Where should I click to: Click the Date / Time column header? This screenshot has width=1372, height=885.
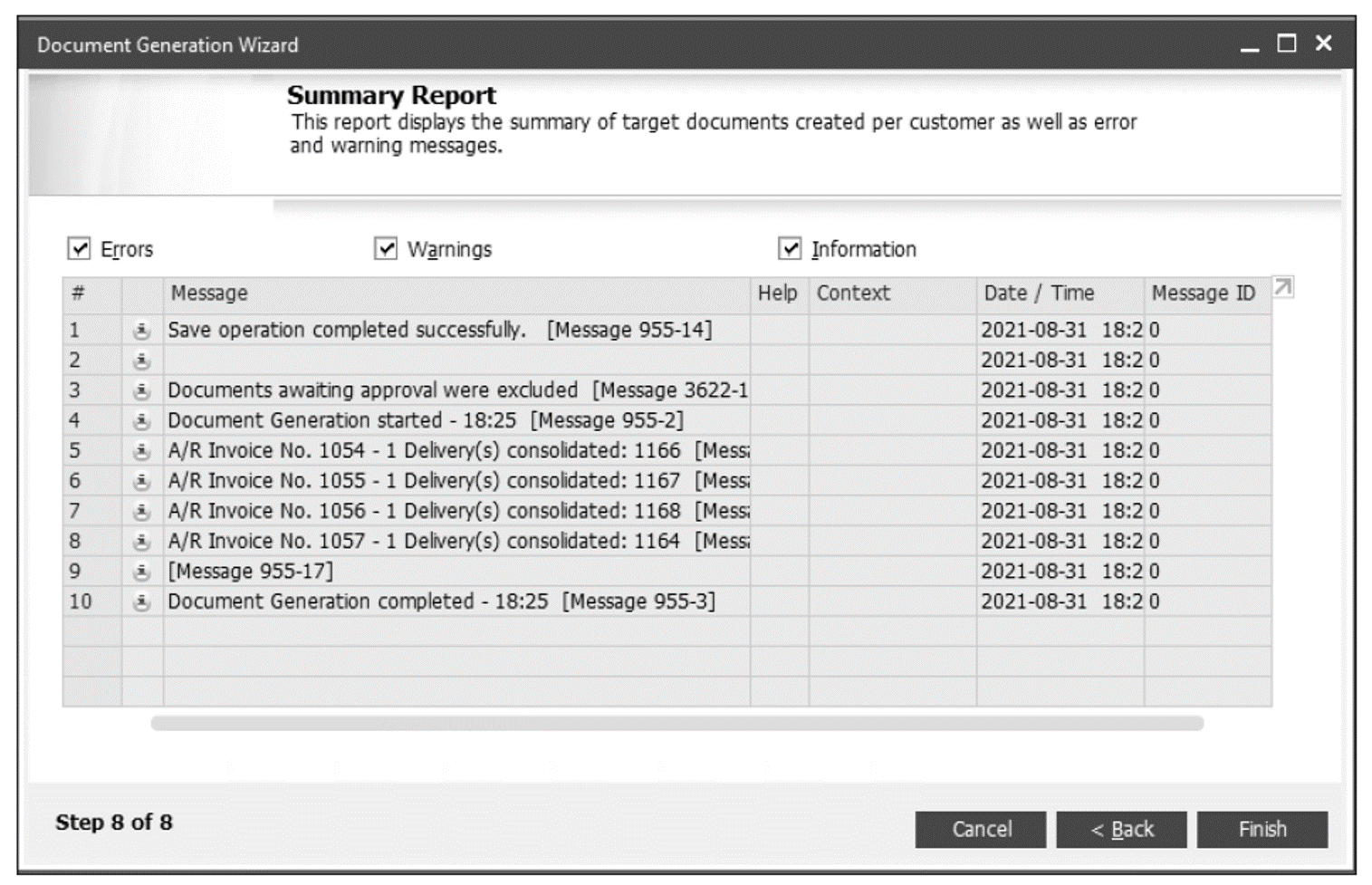click(1037, 293)
